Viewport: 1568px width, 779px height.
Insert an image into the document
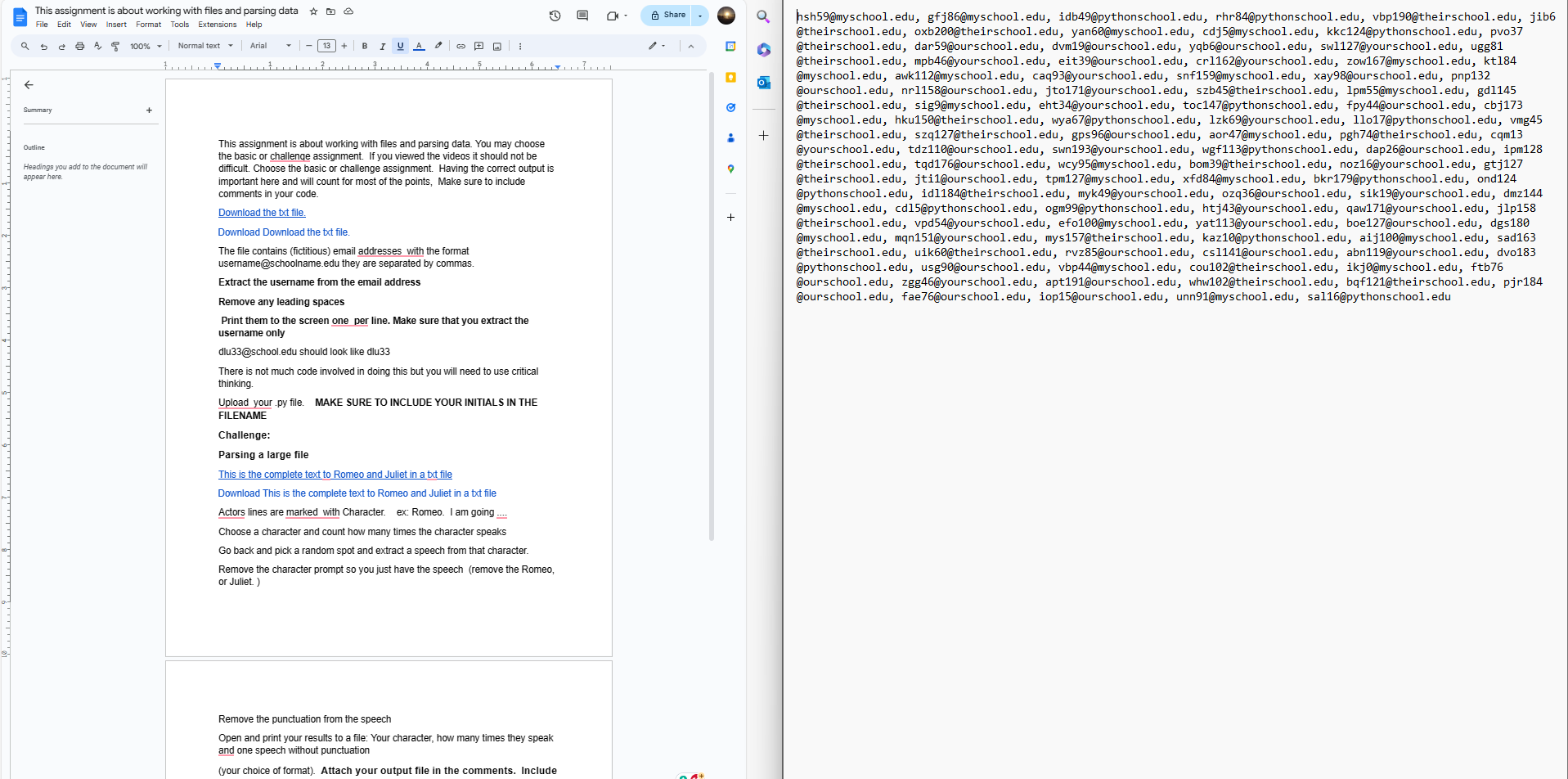click(496, 46)
